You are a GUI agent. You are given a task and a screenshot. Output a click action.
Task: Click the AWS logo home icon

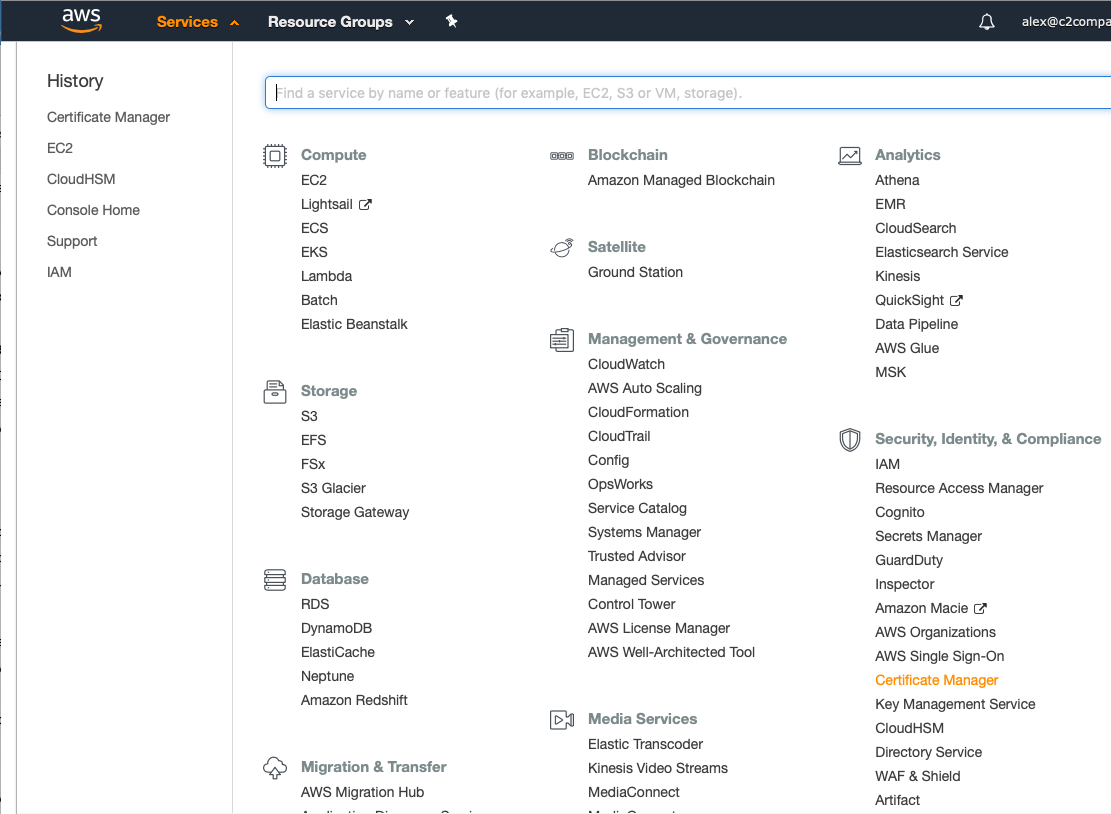click(82, 21)
